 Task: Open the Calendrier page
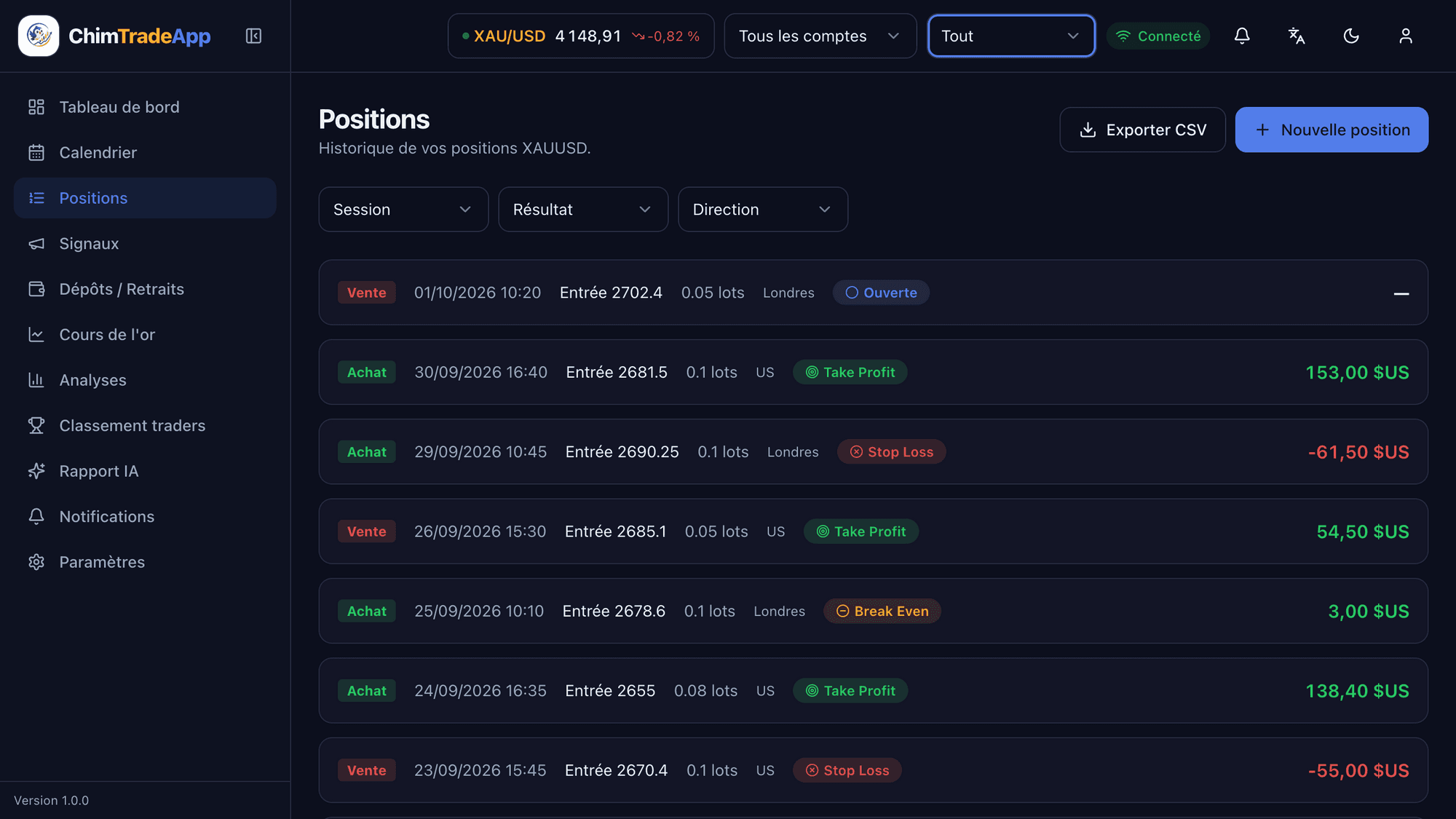pyautogui.click(x=145, y=152)
